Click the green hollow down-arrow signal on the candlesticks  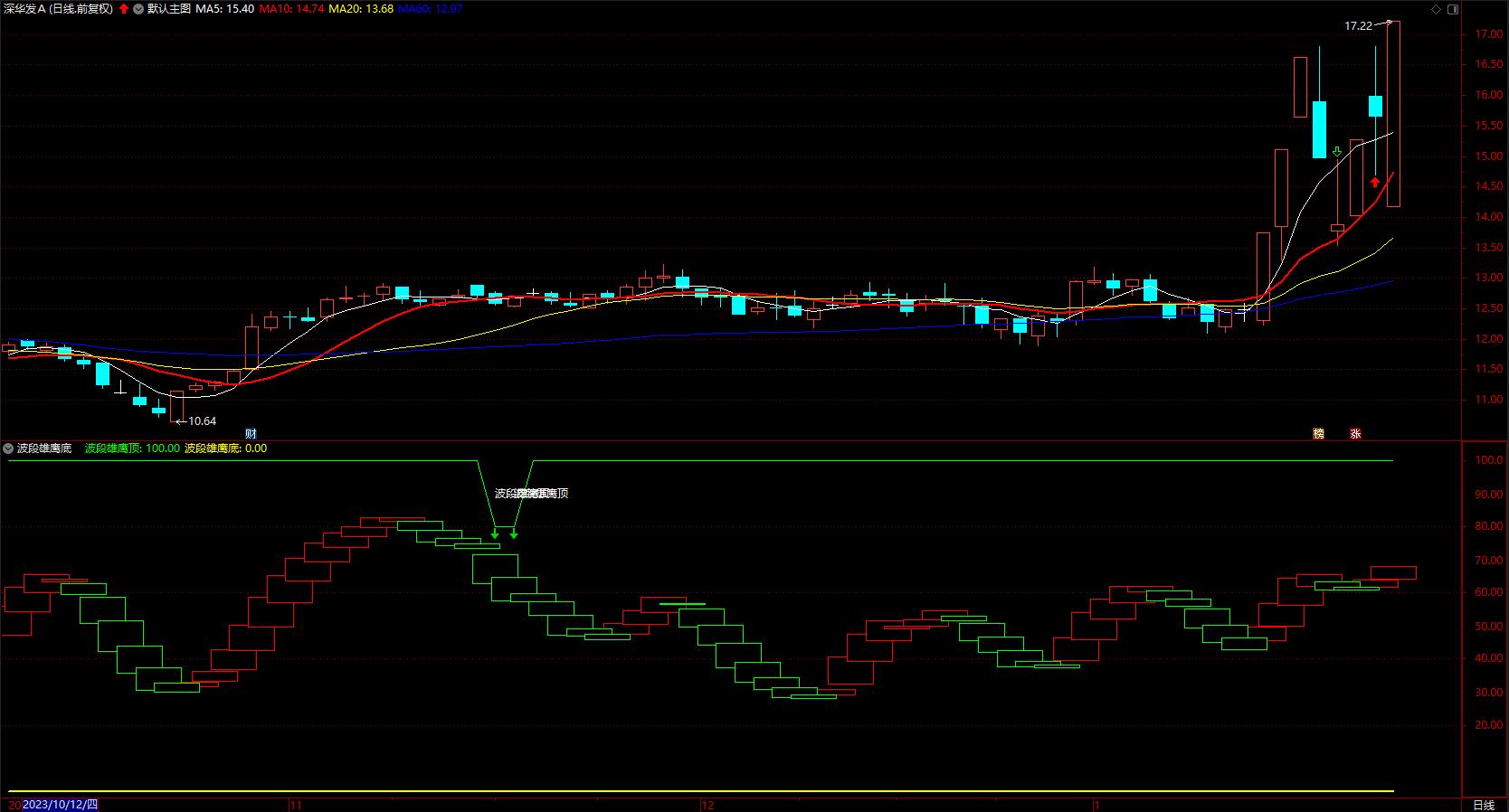1337,152
